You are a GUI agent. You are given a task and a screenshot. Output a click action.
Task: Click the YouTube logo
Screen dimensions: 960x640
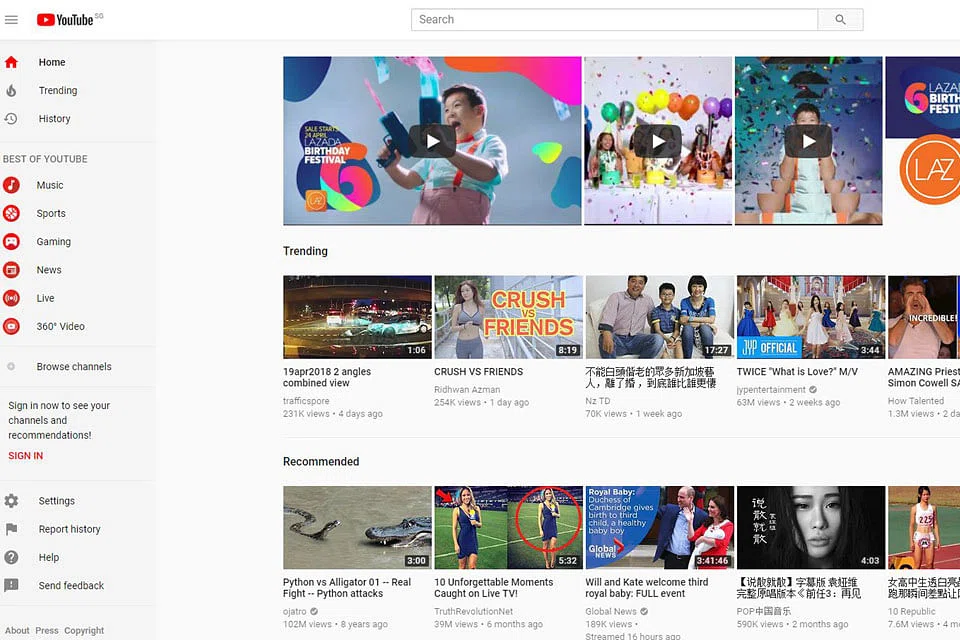[x=66, y=20]
